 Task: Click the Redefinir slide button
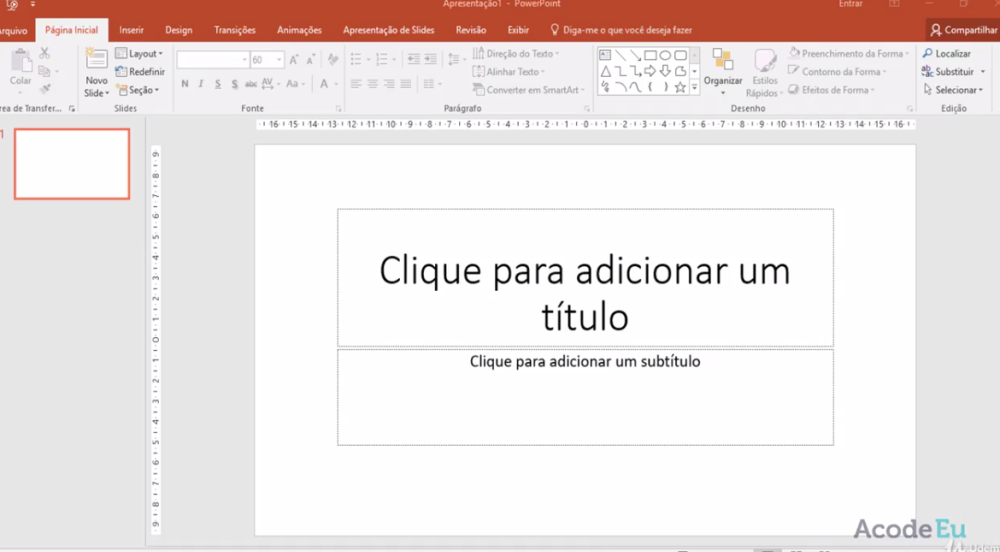140,72
